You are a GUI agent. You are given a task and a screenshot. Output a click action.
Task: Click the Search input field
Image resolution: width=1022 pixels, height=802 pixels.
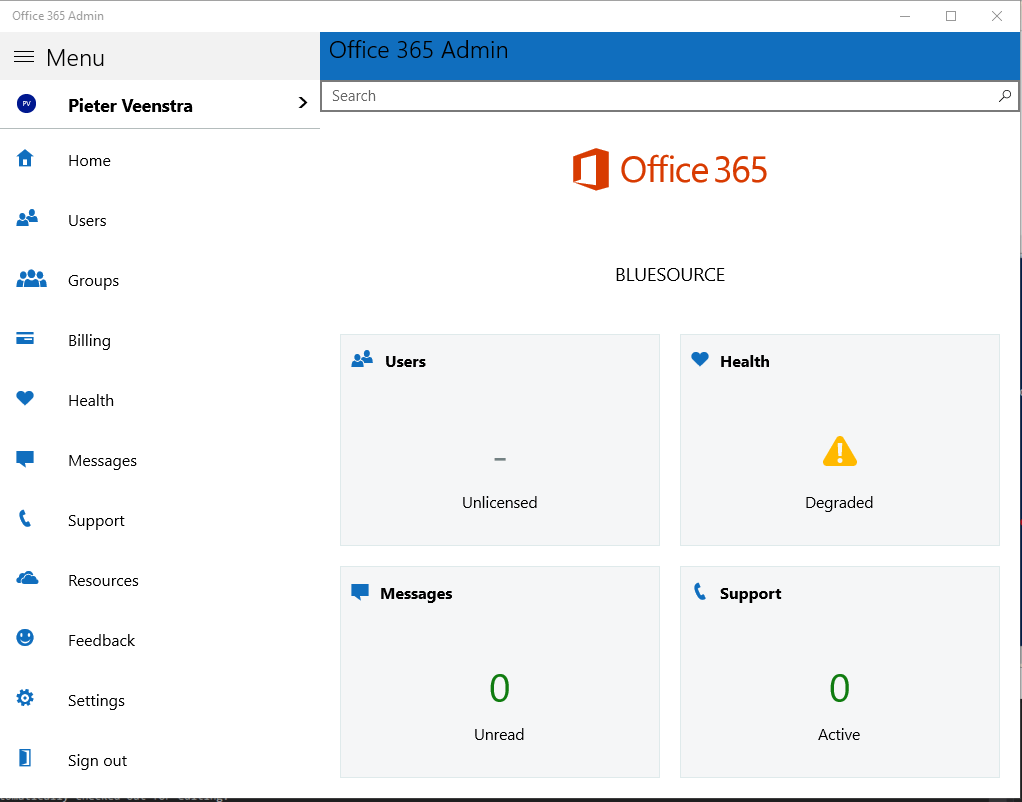tap(669, 96)
